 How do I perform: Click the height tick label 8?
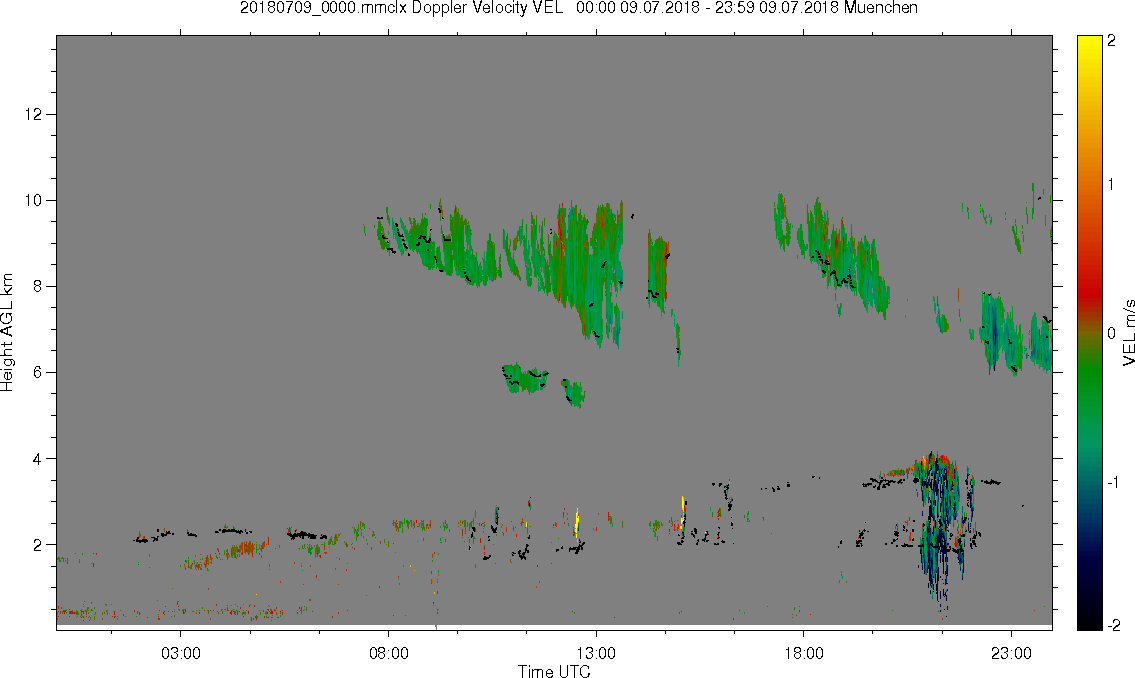click(38, 287)
